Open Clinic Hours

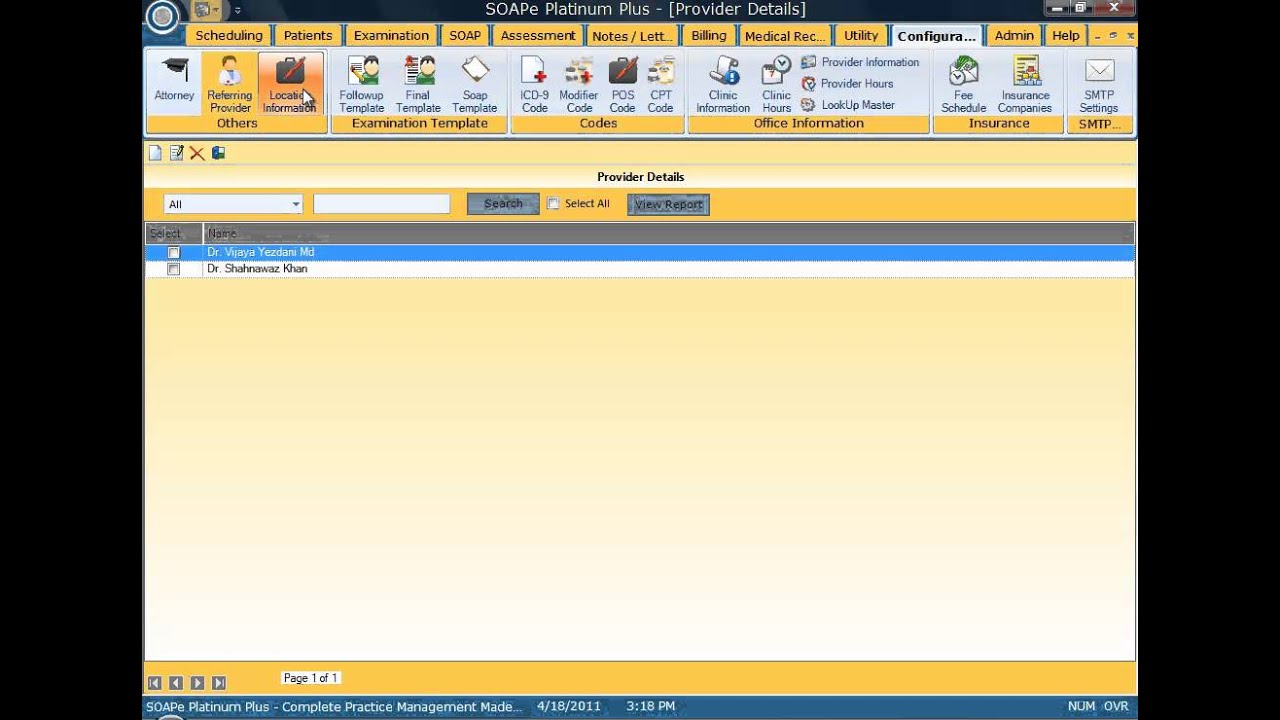(776, 84)
